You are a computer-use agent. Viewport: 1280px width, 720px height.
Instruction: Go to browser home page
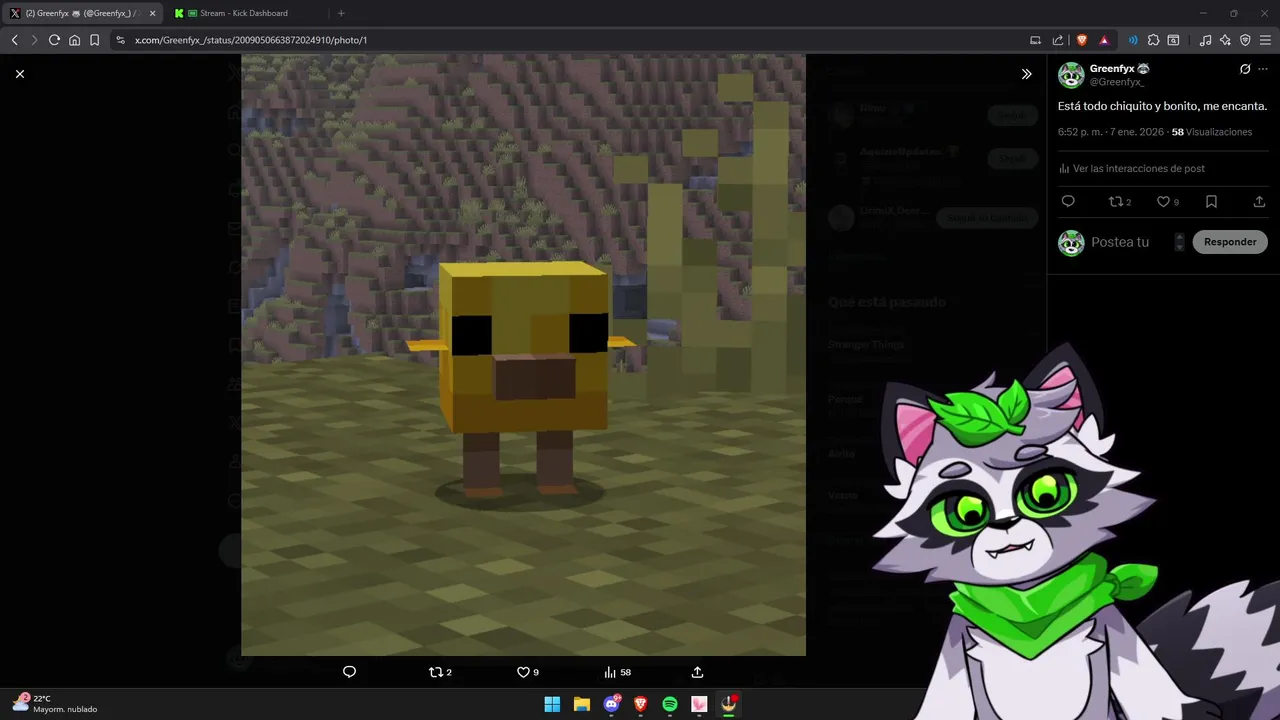[74, 40]
